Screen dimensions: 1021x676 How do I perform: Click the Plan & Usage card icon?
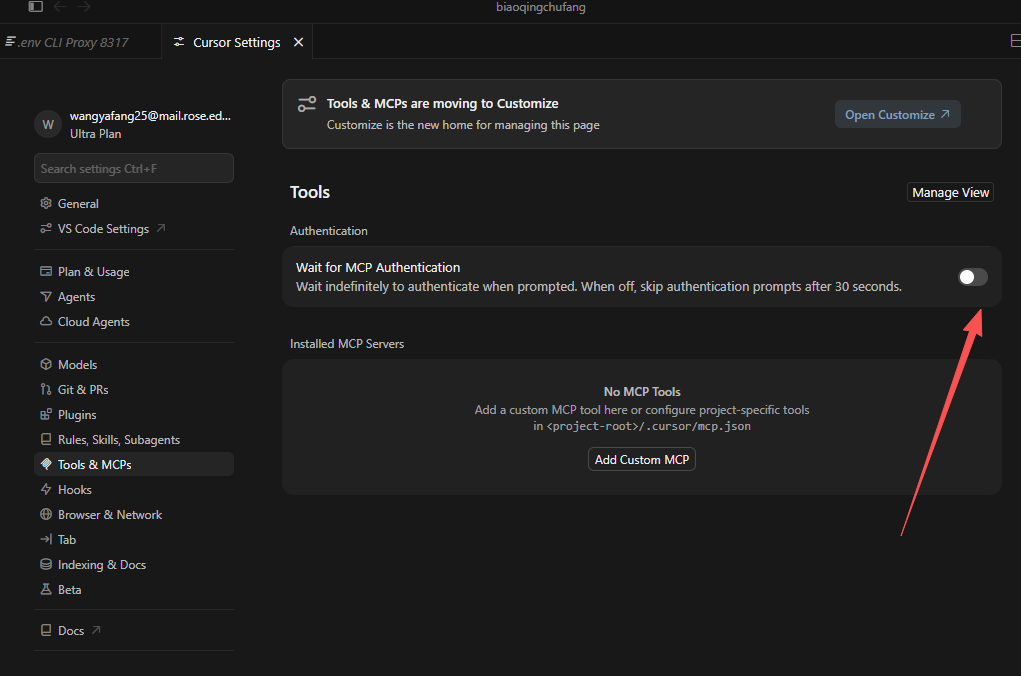click(46, 271)
